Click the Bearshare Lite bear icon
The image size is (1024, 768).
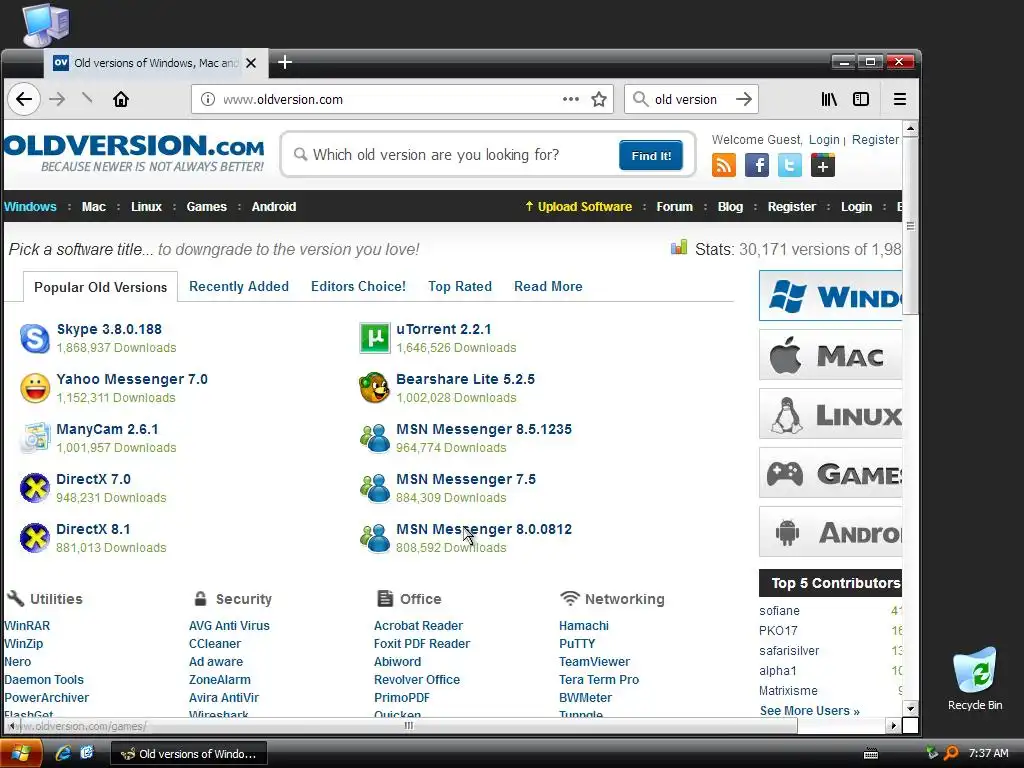[375, 388]
